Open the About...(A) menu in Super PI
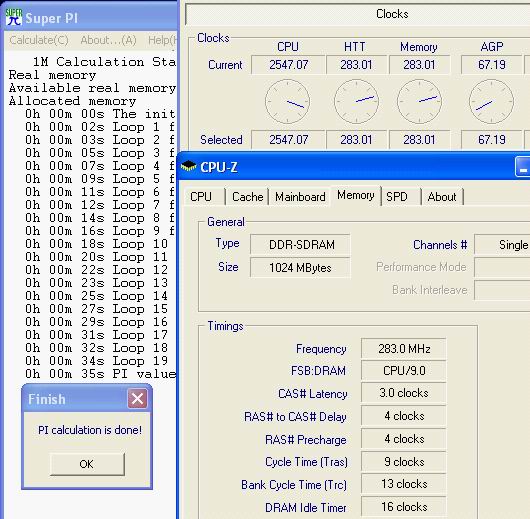The height and width of the screenshot is (519, 530). (109, 40)
